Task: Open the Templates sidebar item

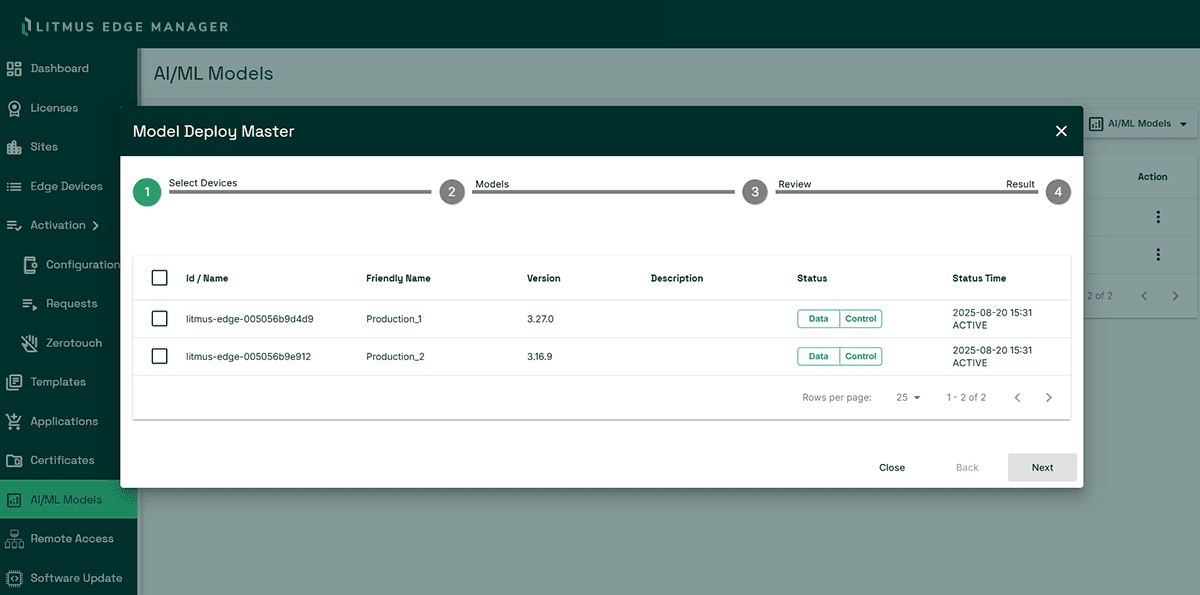Action: click(58, 382)
